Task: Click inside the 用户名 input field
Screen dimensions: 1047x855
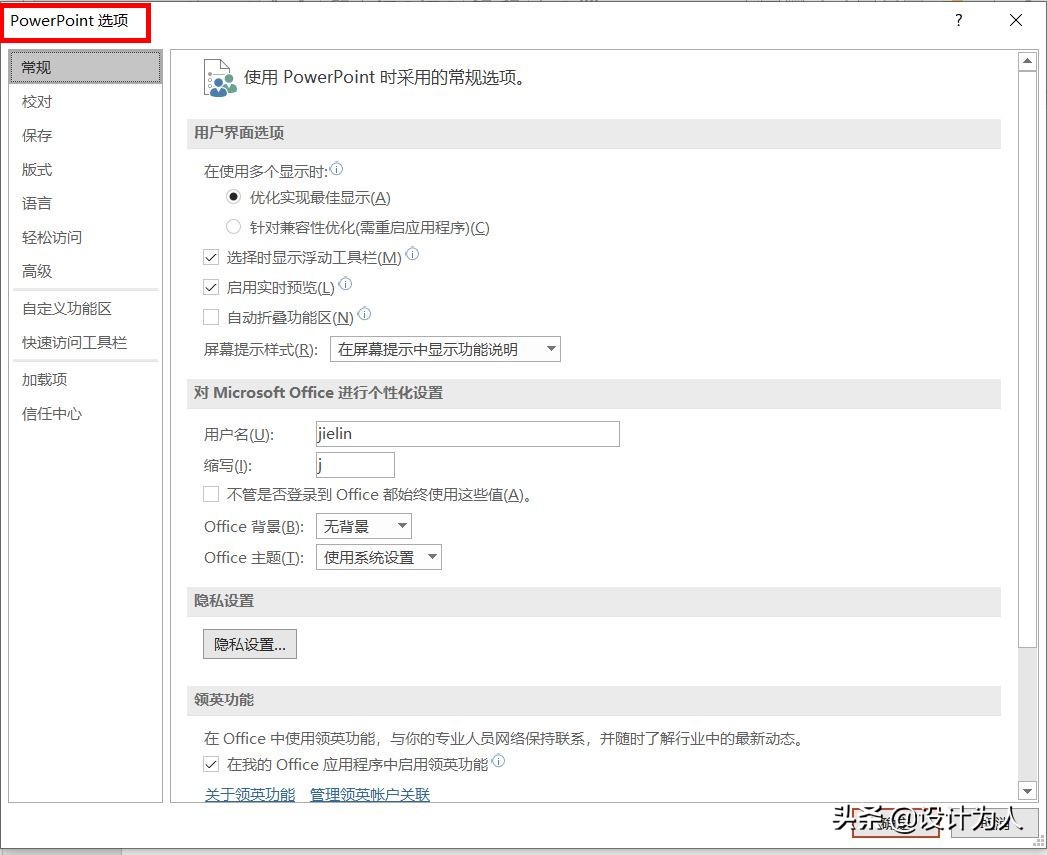Action: [x=467, y=433]
